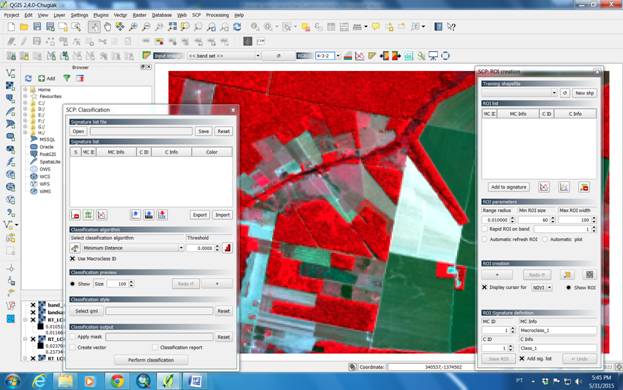
Task: Click the New shp button
Action: [584, 93]
